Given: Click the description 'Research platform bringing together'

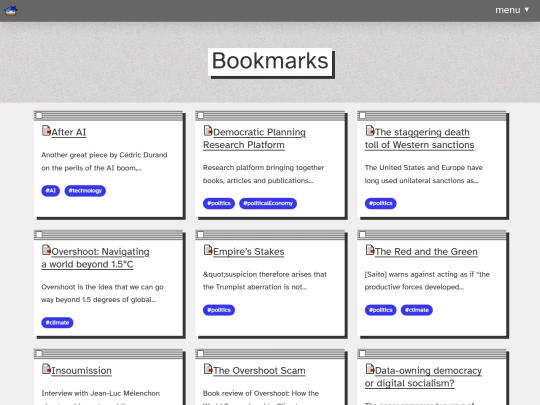Looking at the screenshot, I should 263,174.
